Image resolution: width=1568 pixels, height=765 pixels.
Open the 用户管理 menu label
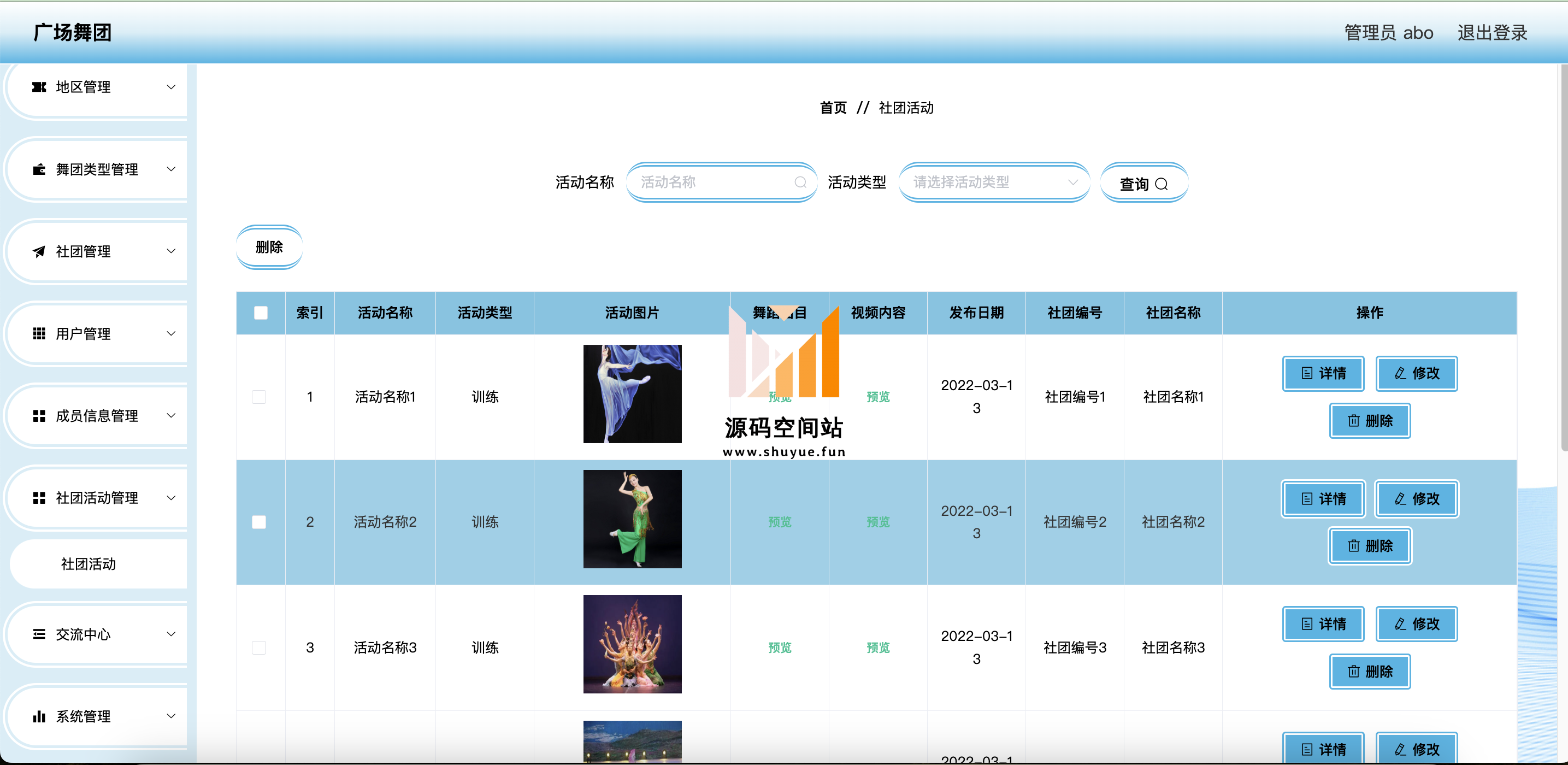click(84, 333)
